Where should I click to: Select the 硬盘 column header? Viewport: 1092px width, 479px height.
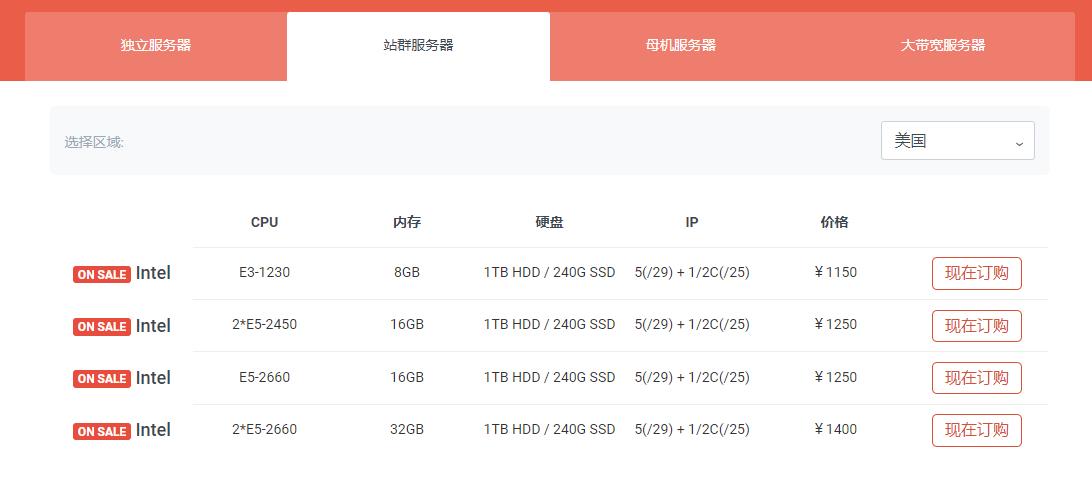(x=549, y=222)
